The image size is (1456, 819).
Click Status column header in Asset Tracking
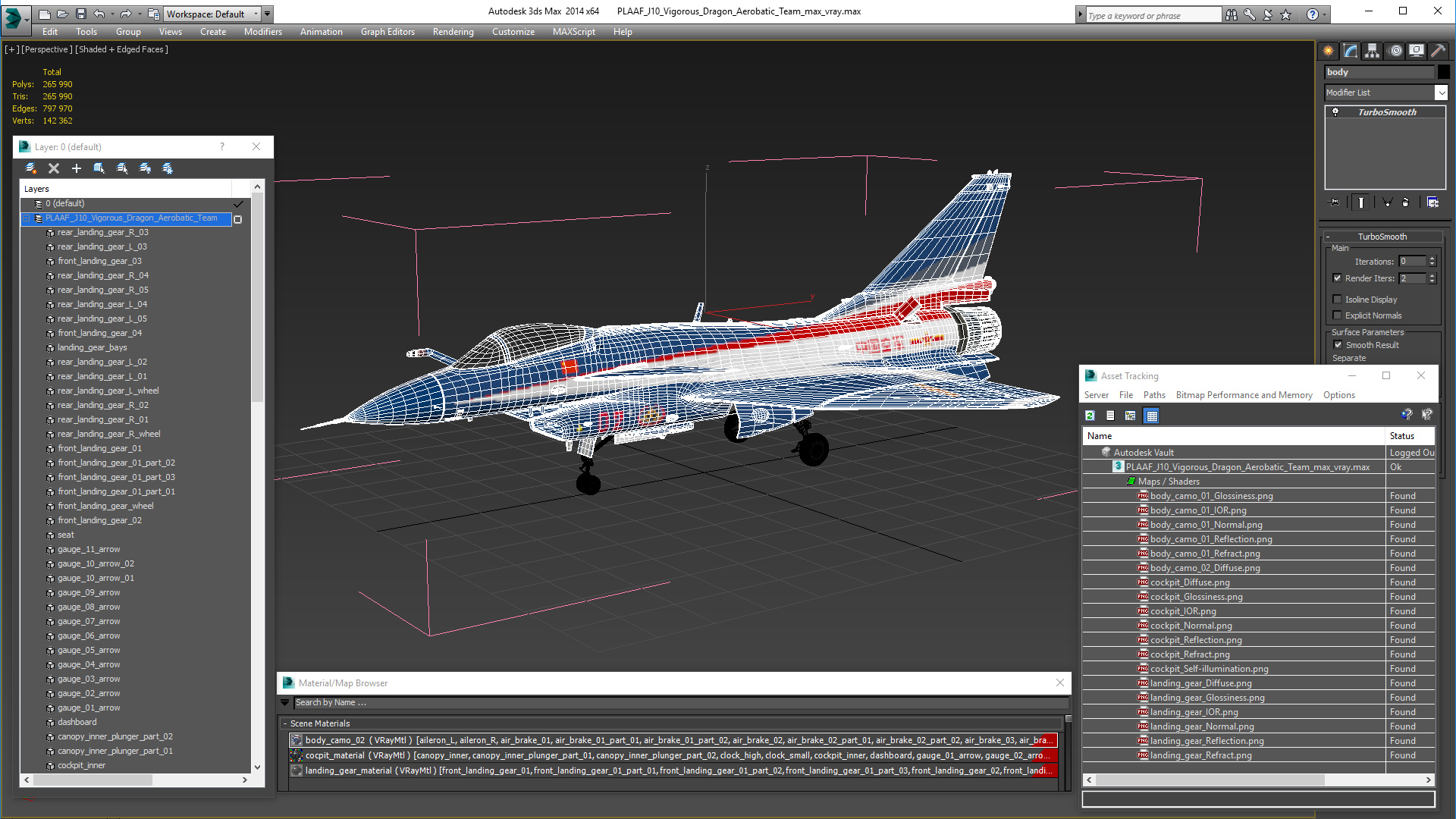click(1410, 436)
